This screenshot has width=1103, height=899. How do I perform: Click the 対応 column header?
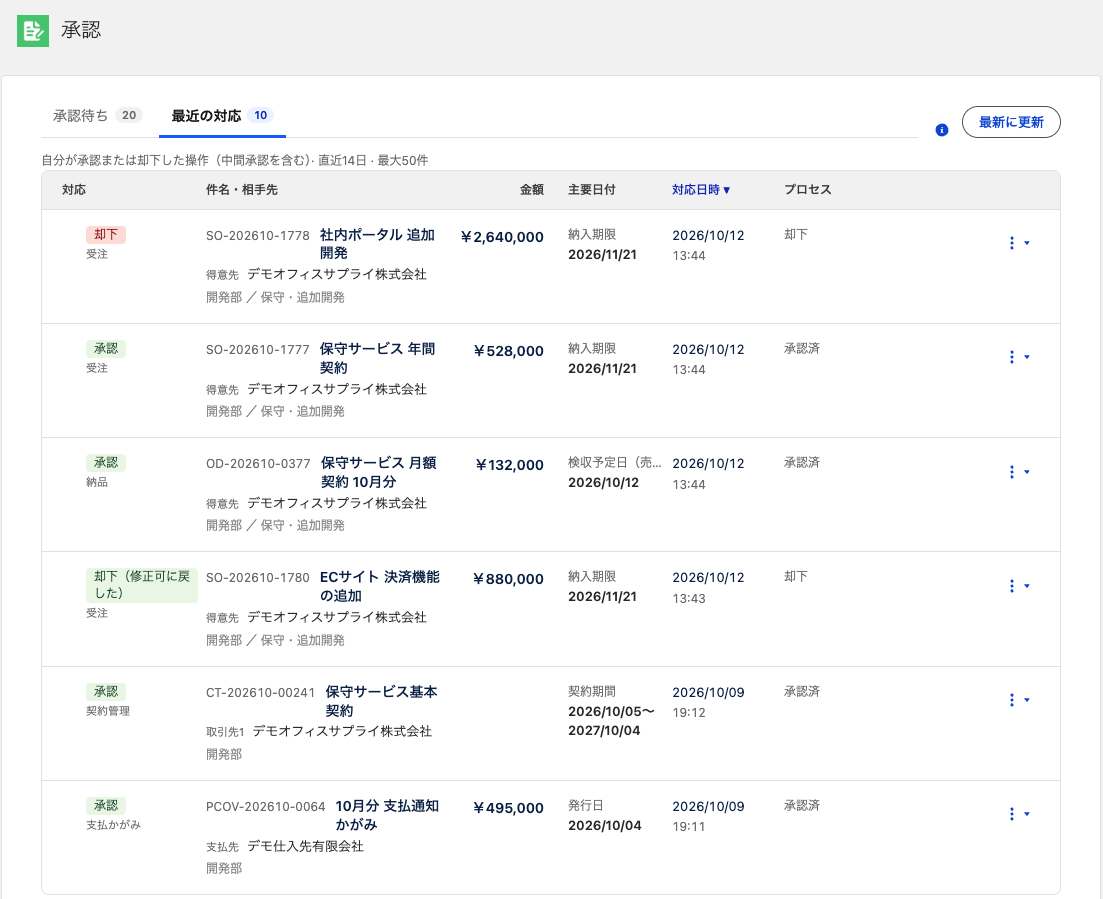(74, 189)
